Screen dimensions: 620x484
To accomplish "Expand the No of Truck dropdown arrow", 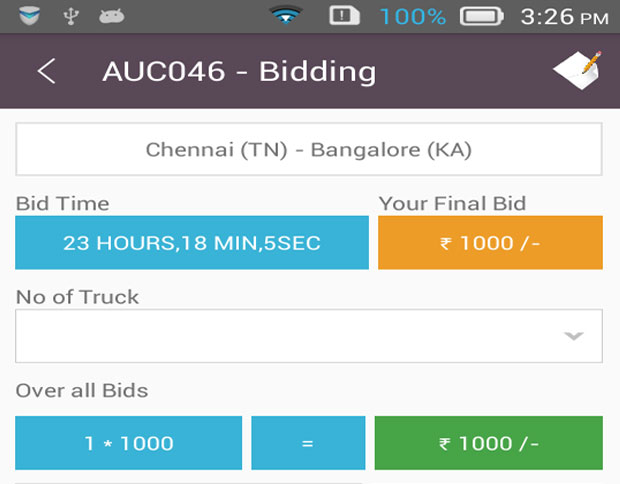I will click(573, 336).
